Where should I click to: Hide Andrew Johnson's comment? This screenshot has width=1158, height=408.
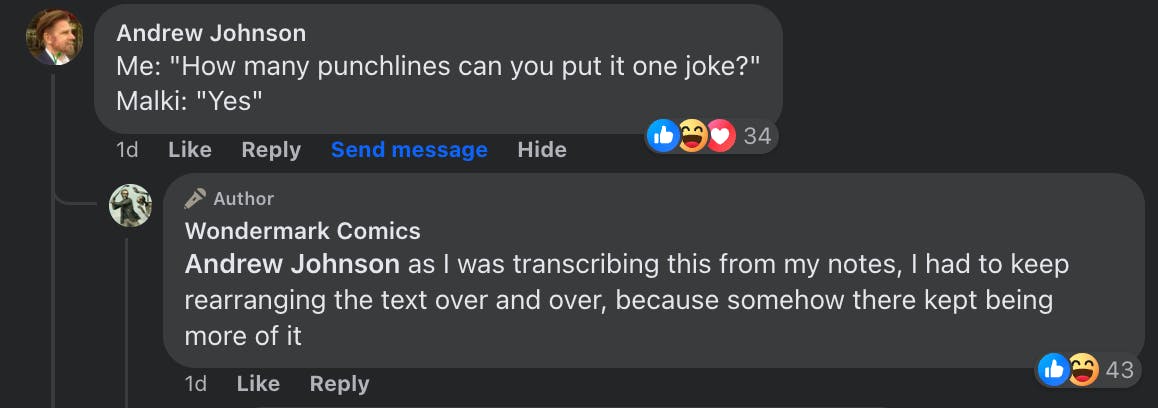click(x=542, y=150)
